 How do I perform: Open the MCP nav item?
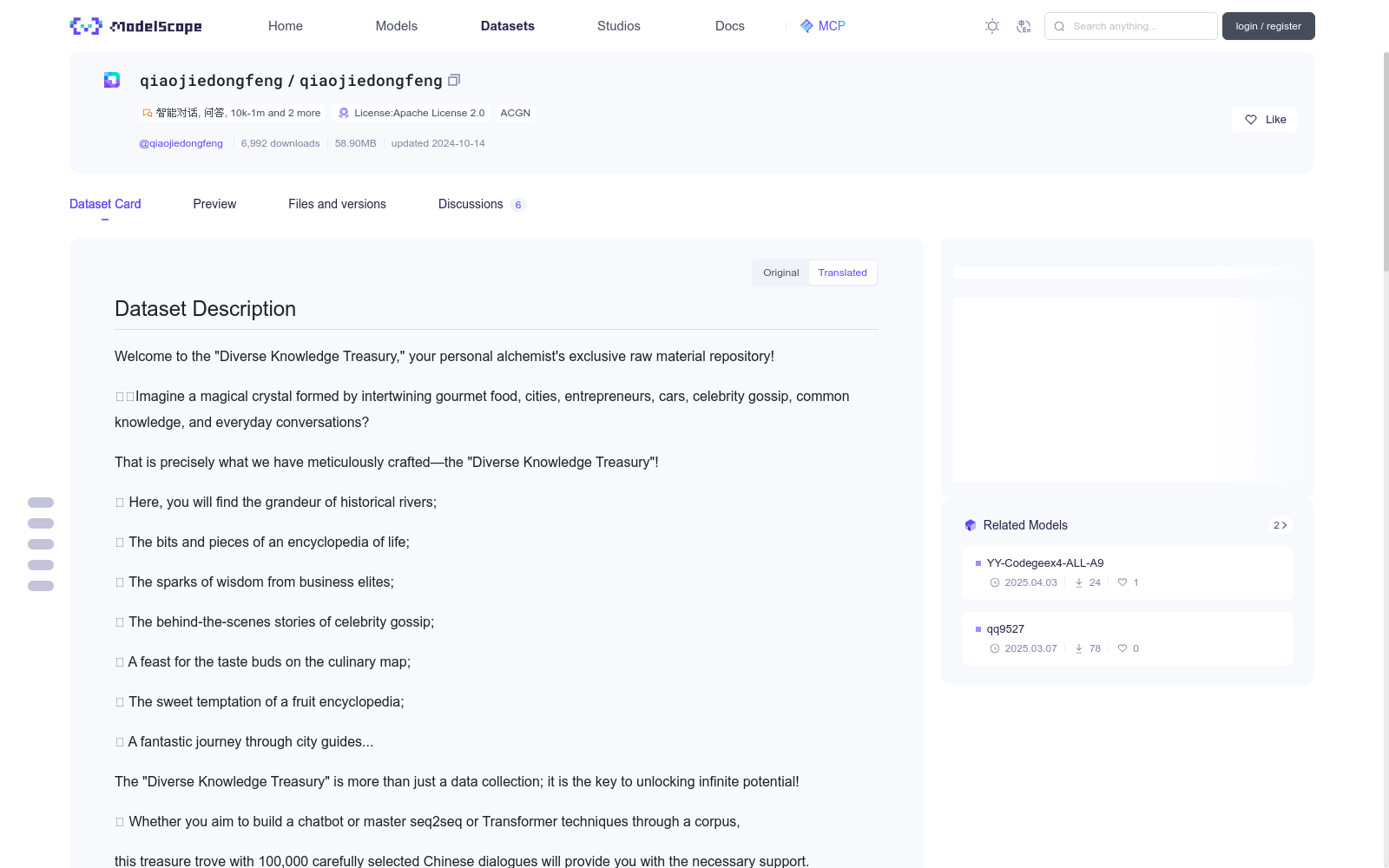(822, 26)
